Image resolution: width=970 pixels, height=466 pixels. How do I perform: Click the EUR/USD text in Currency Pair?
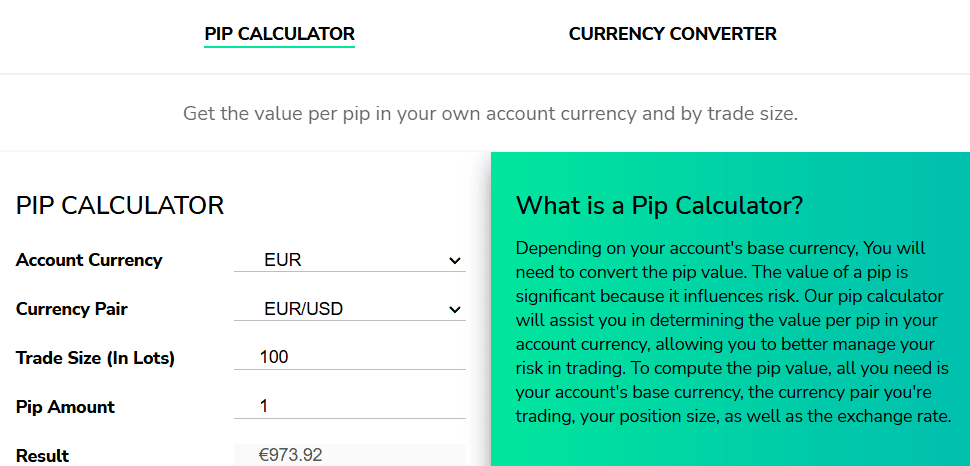click(x=303, y=309)
